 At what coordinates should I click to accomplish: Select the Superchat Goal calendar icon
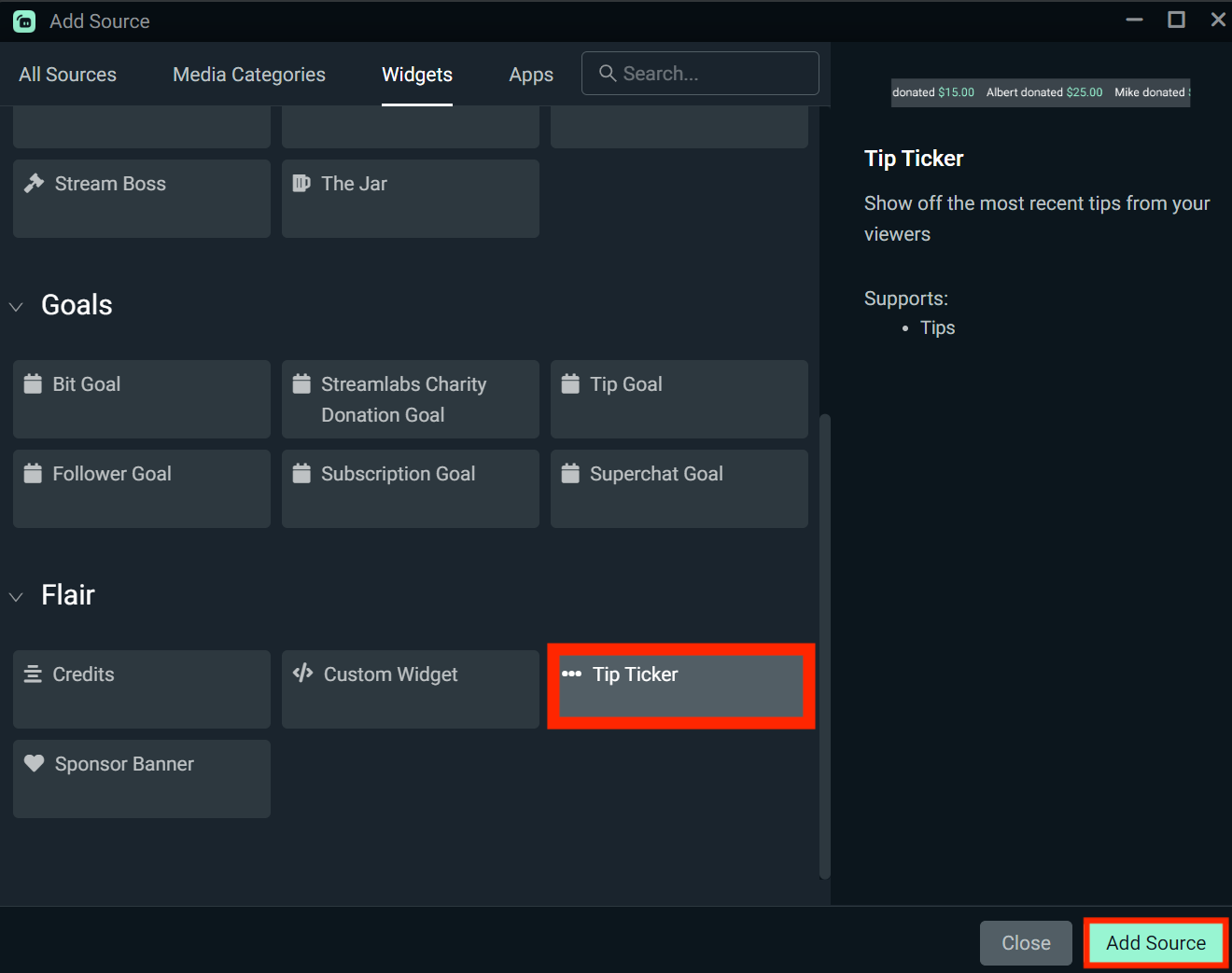pos(570,473)
